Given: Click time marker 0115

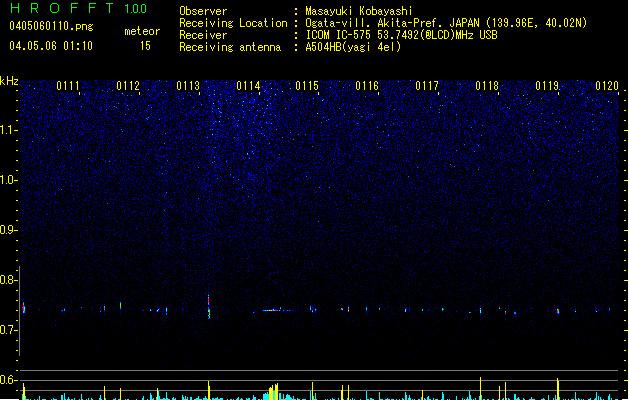Looking at the screenshot, I should click(307, 86).
